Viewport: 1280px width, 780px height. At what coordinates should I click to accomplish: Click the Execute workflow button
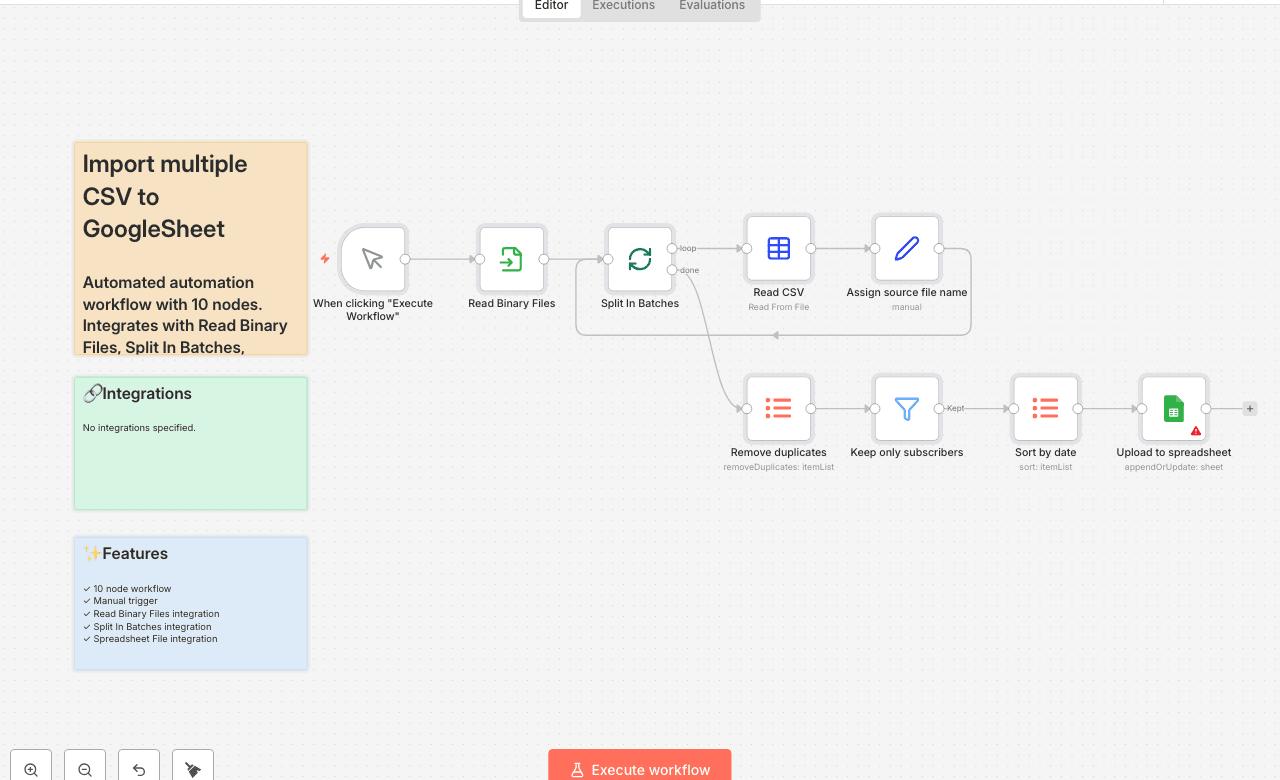(x=640, y=768)
